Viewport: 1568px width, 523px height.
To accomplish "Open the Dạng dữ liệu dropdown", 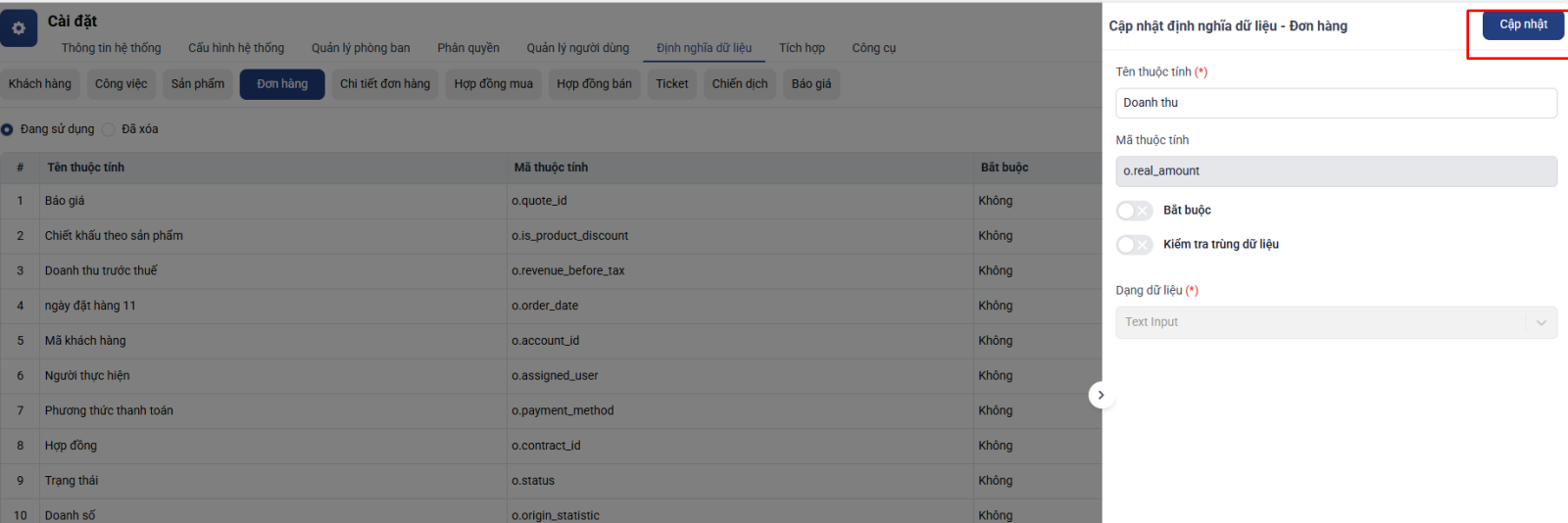I will [x=1335, y=322].
